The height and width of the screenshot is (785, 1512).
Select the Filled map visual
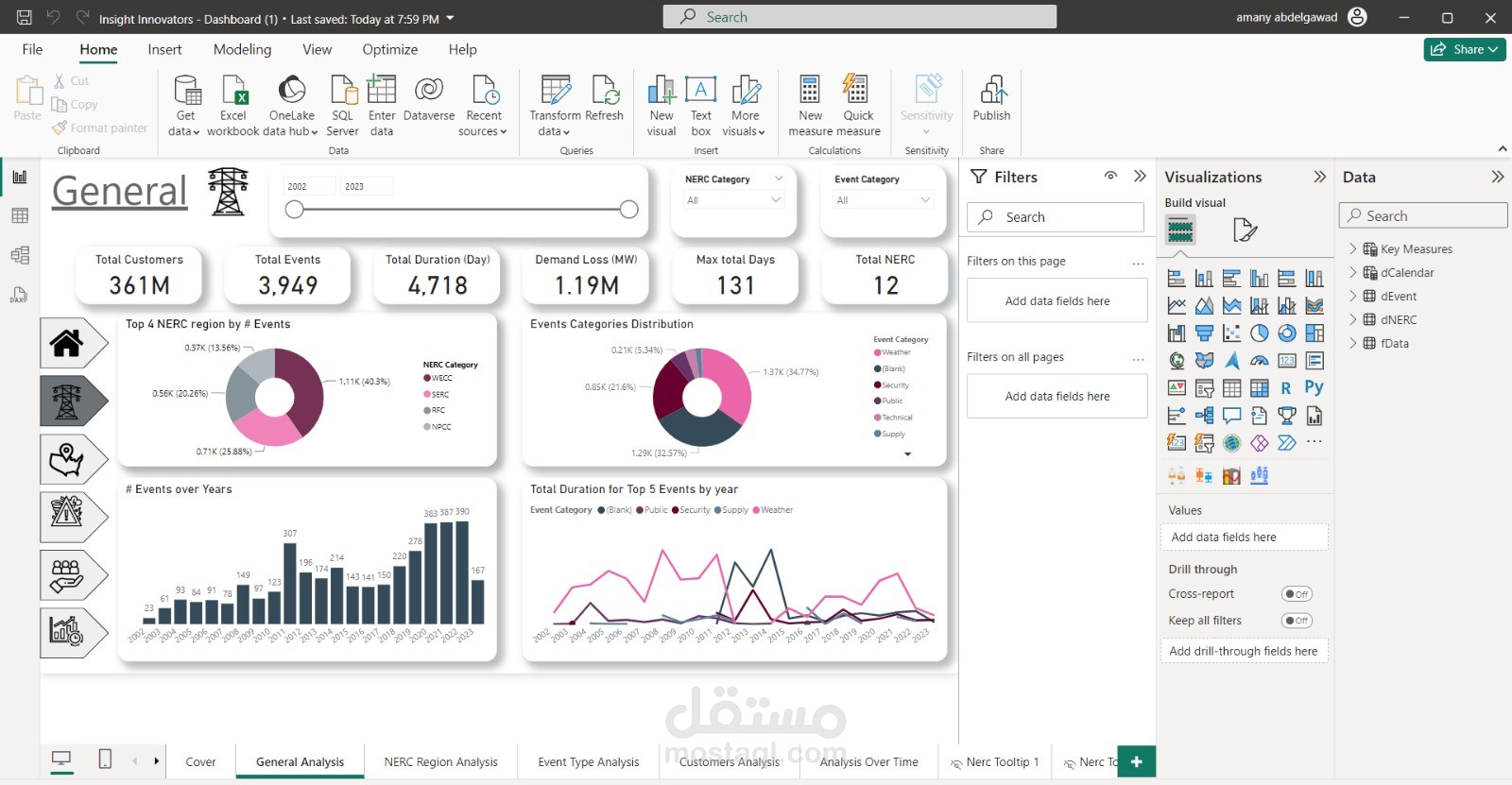1204,360
